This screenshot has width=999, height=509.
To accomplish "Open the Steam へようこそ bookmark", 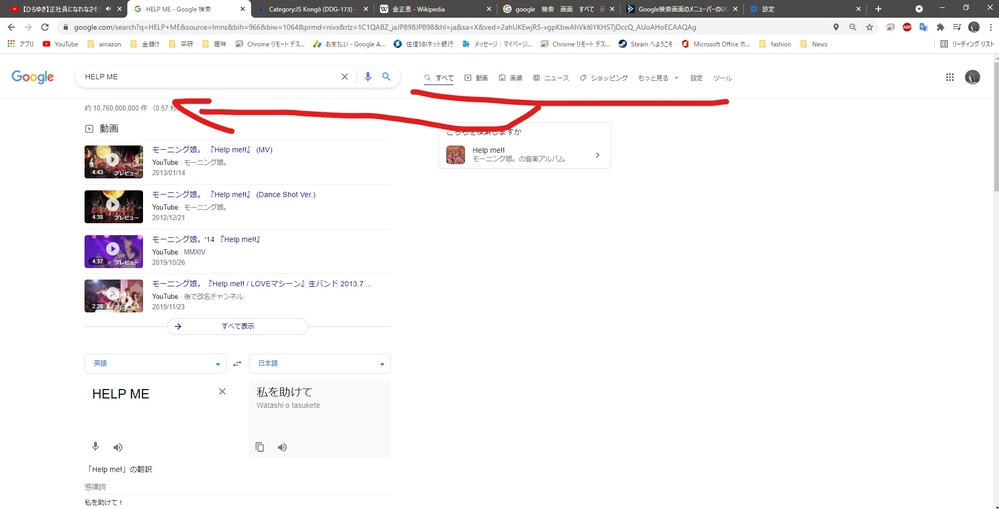I will click(645, 44).
